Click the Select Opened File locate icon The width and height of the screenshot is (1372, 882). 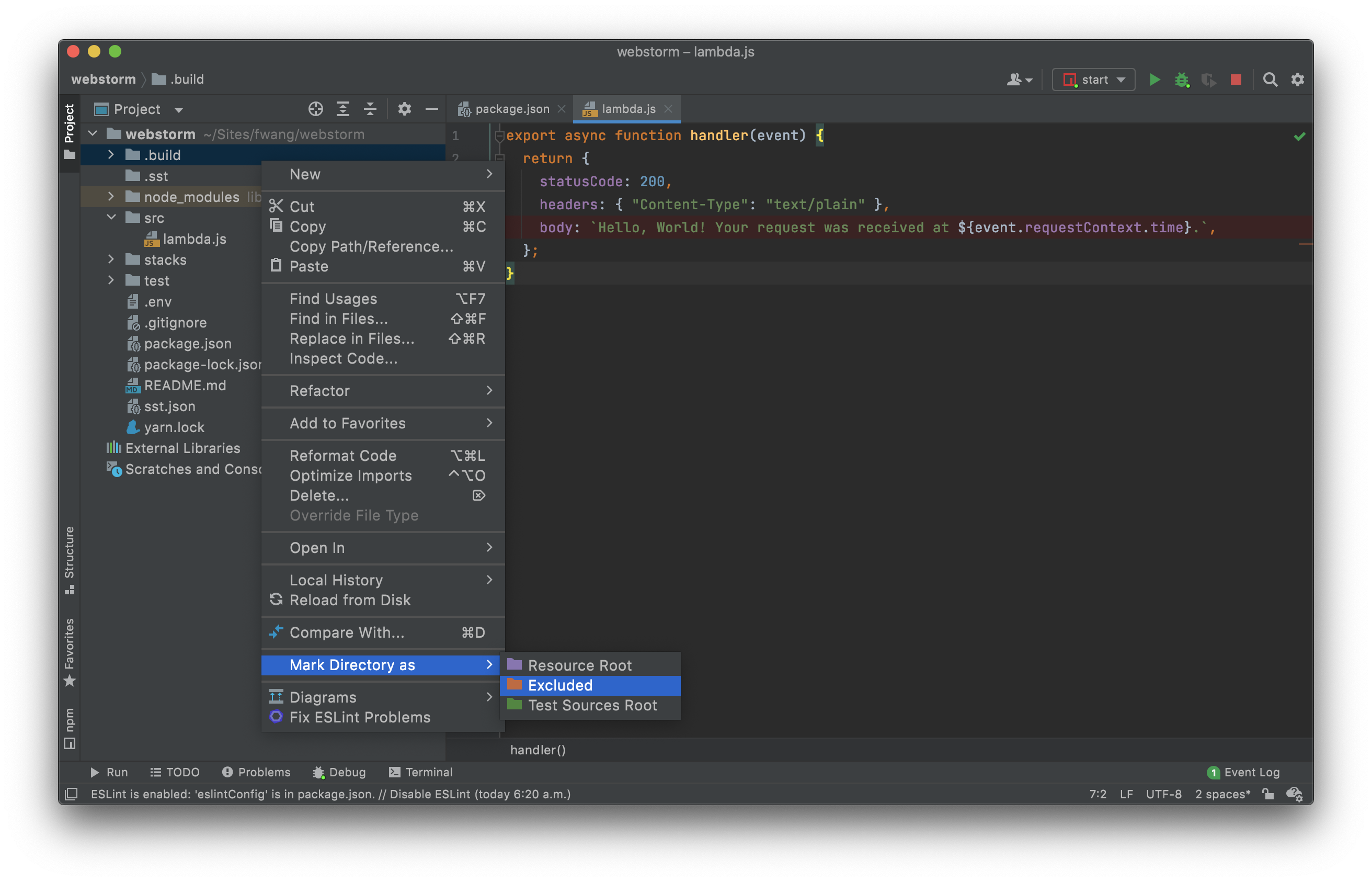click(x=315, y=109)
